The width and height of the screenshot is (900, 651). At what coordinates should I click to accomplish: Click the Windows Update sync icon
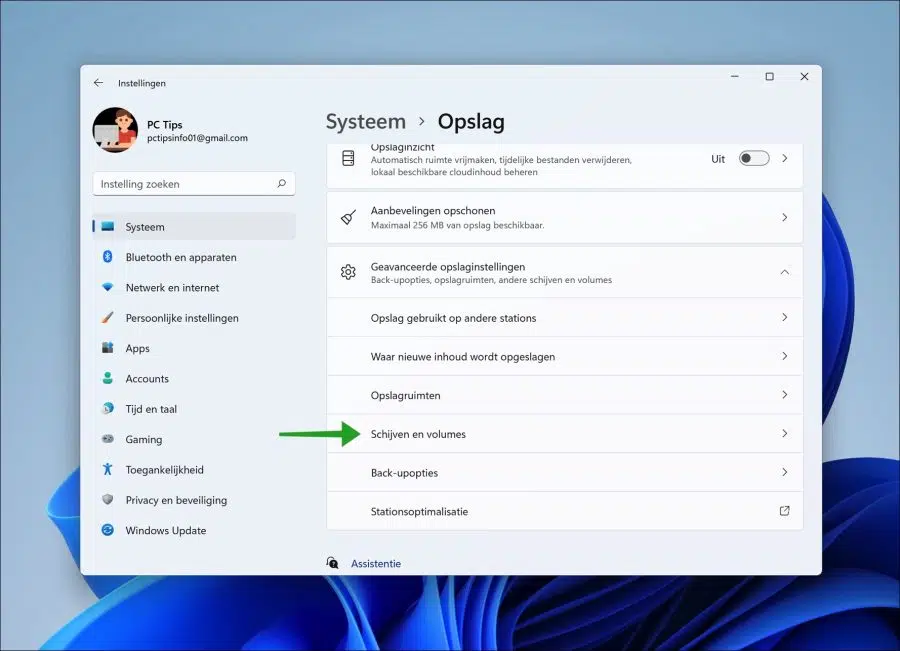tap(107, 530)
